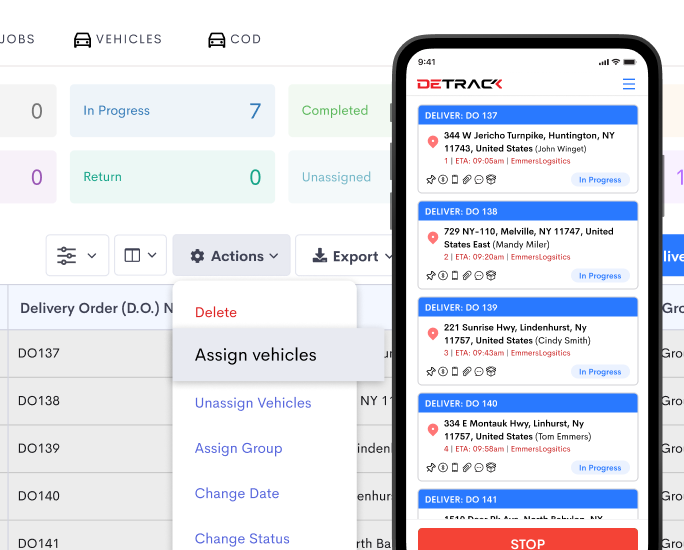Filter jobs by Return card
Image resolution: width=684 pixels, height=550 pixels.
coord(172,177)
